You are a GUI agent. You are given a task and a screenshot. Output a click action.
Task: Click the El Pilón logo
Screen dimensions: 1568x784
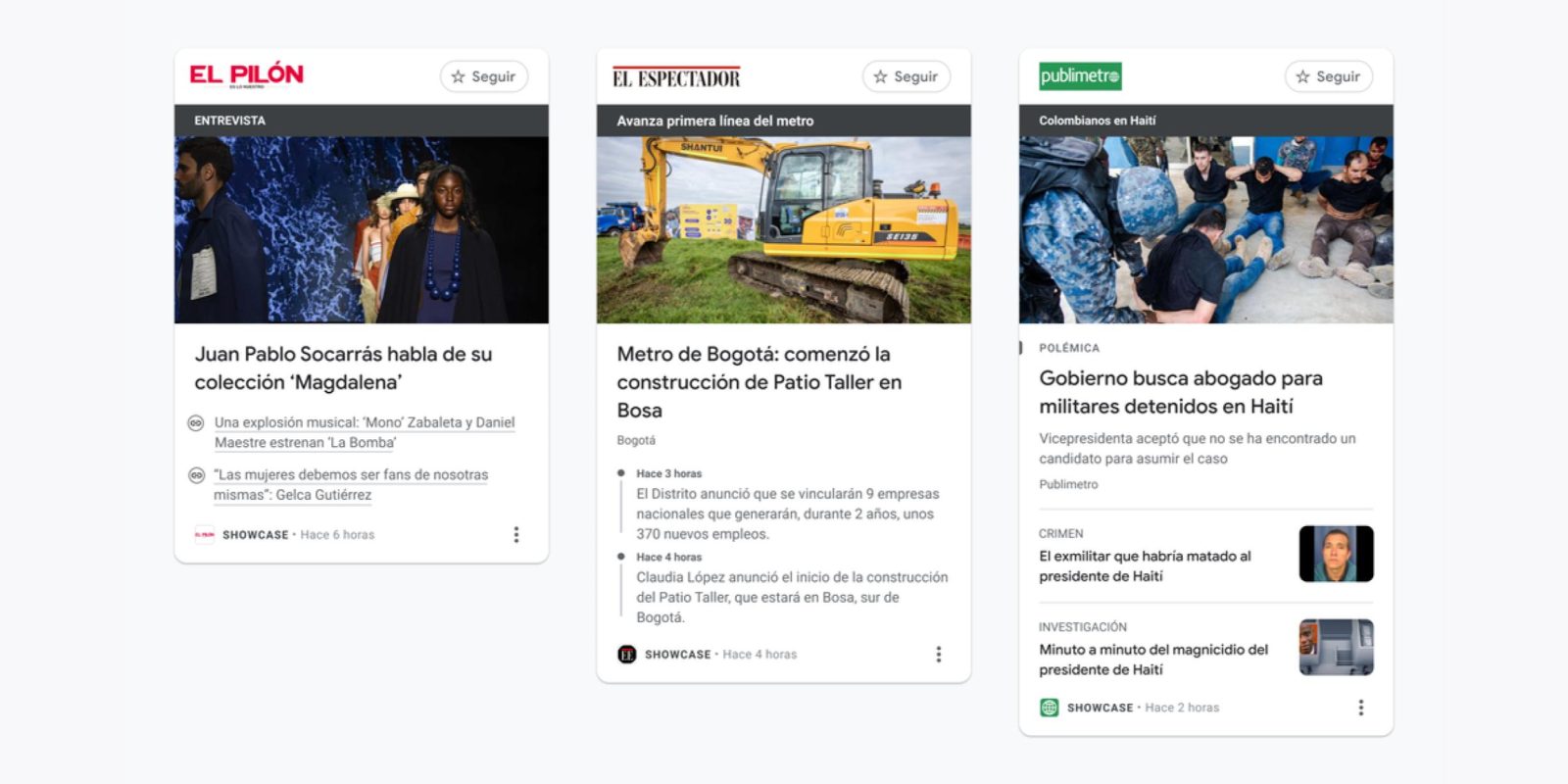246,75
